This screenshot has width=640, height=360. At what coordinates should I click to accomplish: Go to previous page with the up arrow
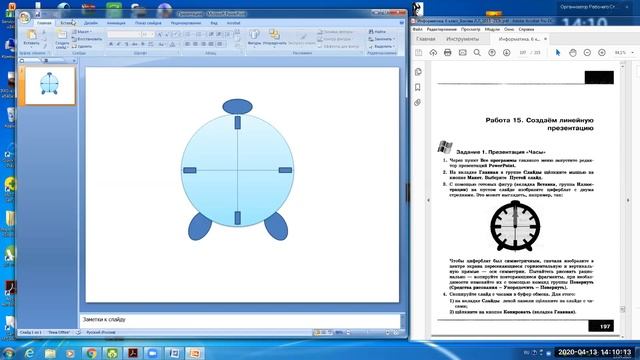coord(492,53)
